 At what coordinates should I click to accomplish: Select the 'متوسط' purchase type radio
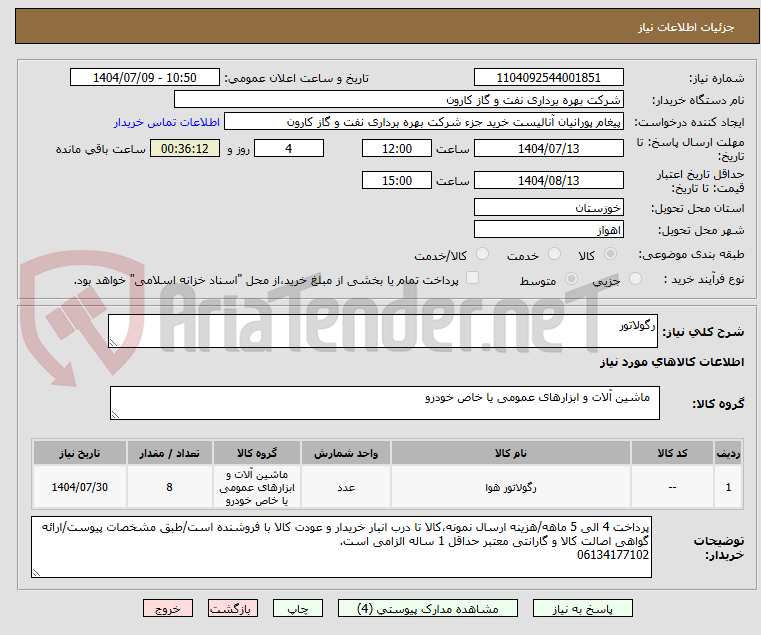(572, 279)
